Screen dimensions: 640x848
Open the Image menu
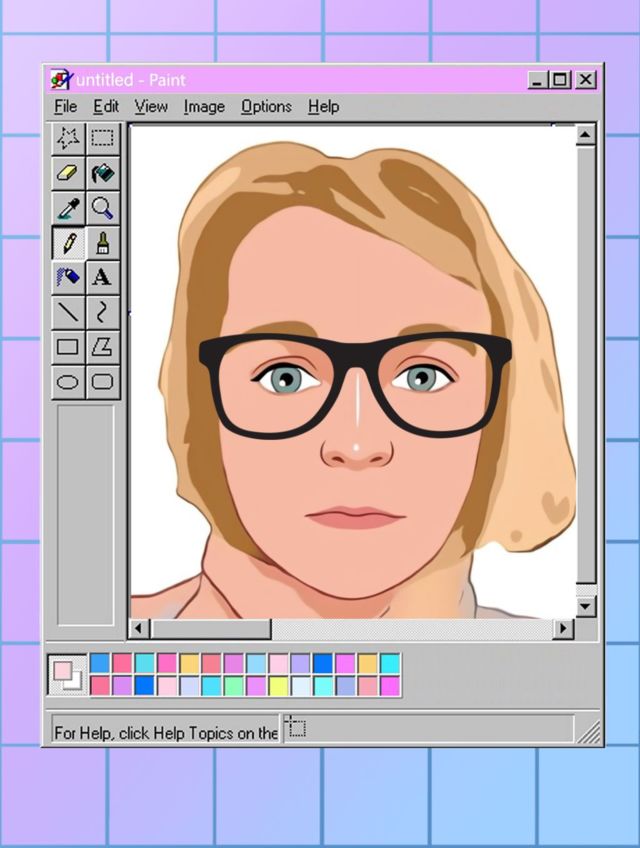[x=204, y=106]
